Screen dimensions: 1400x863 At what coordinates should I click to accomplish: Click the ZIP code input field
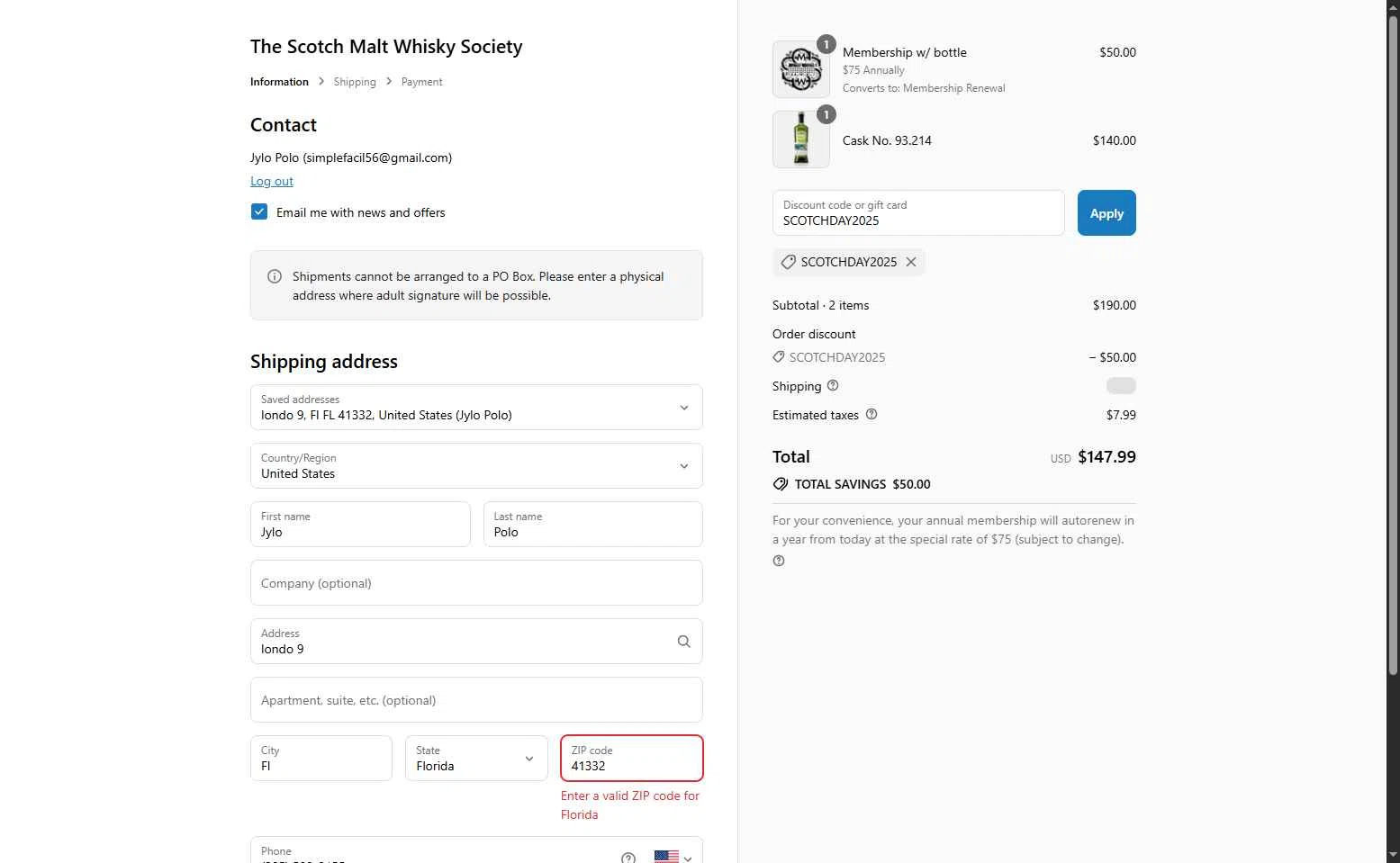(631, 758)
